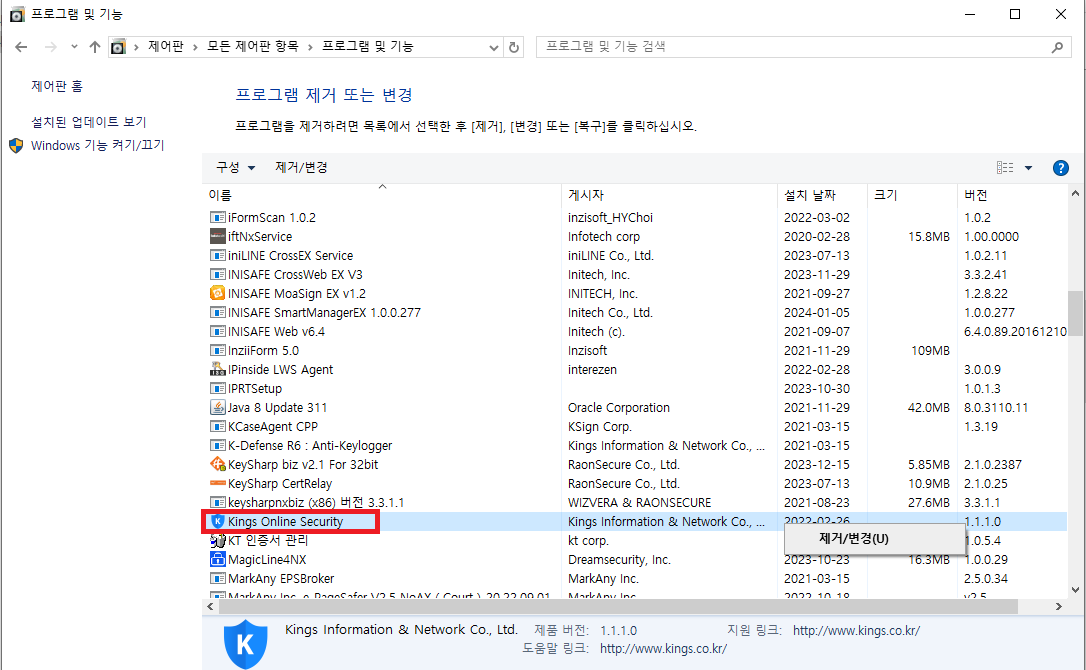Click 모든 제어판 항목 in the breadcrumb
Image resolution: width=1086 pixels, height=670 pixels.
253,46
